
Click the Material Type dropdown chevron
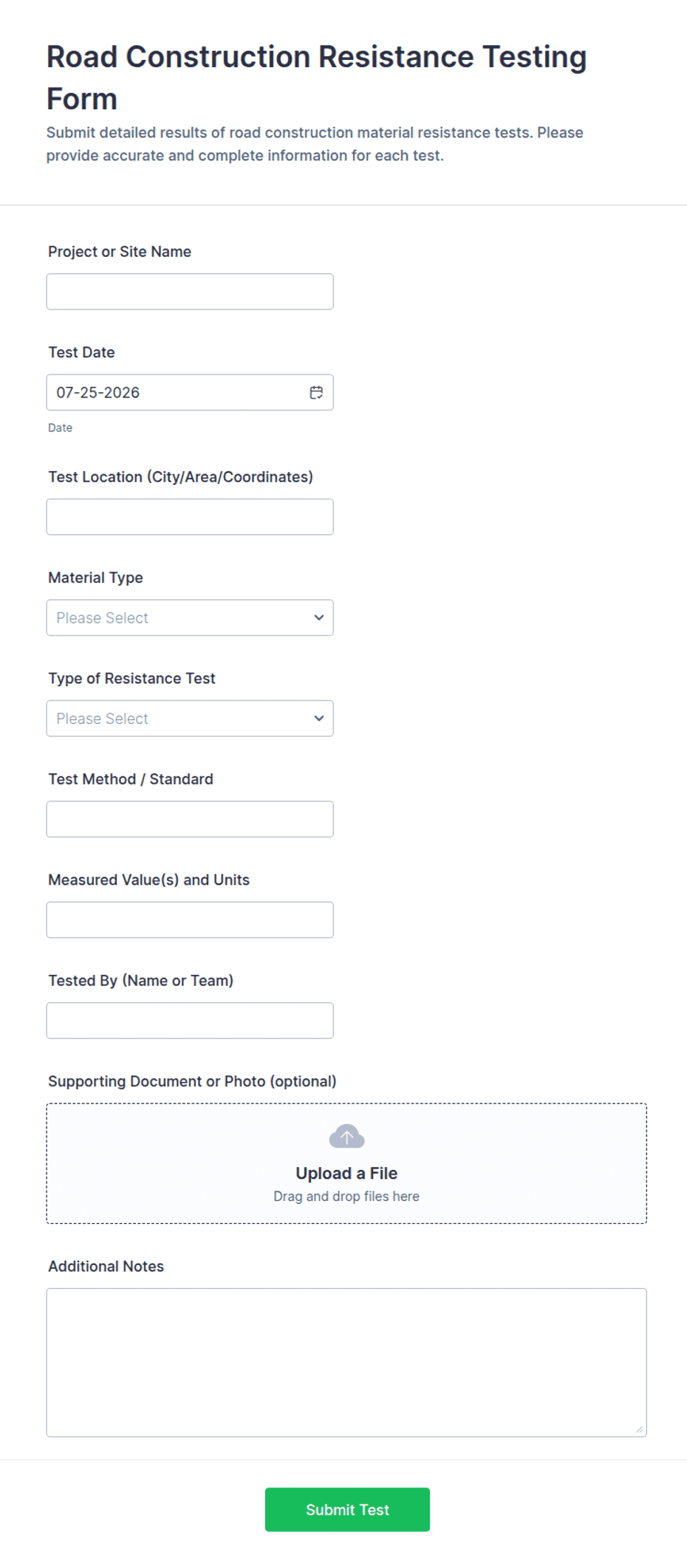[319, 617]
